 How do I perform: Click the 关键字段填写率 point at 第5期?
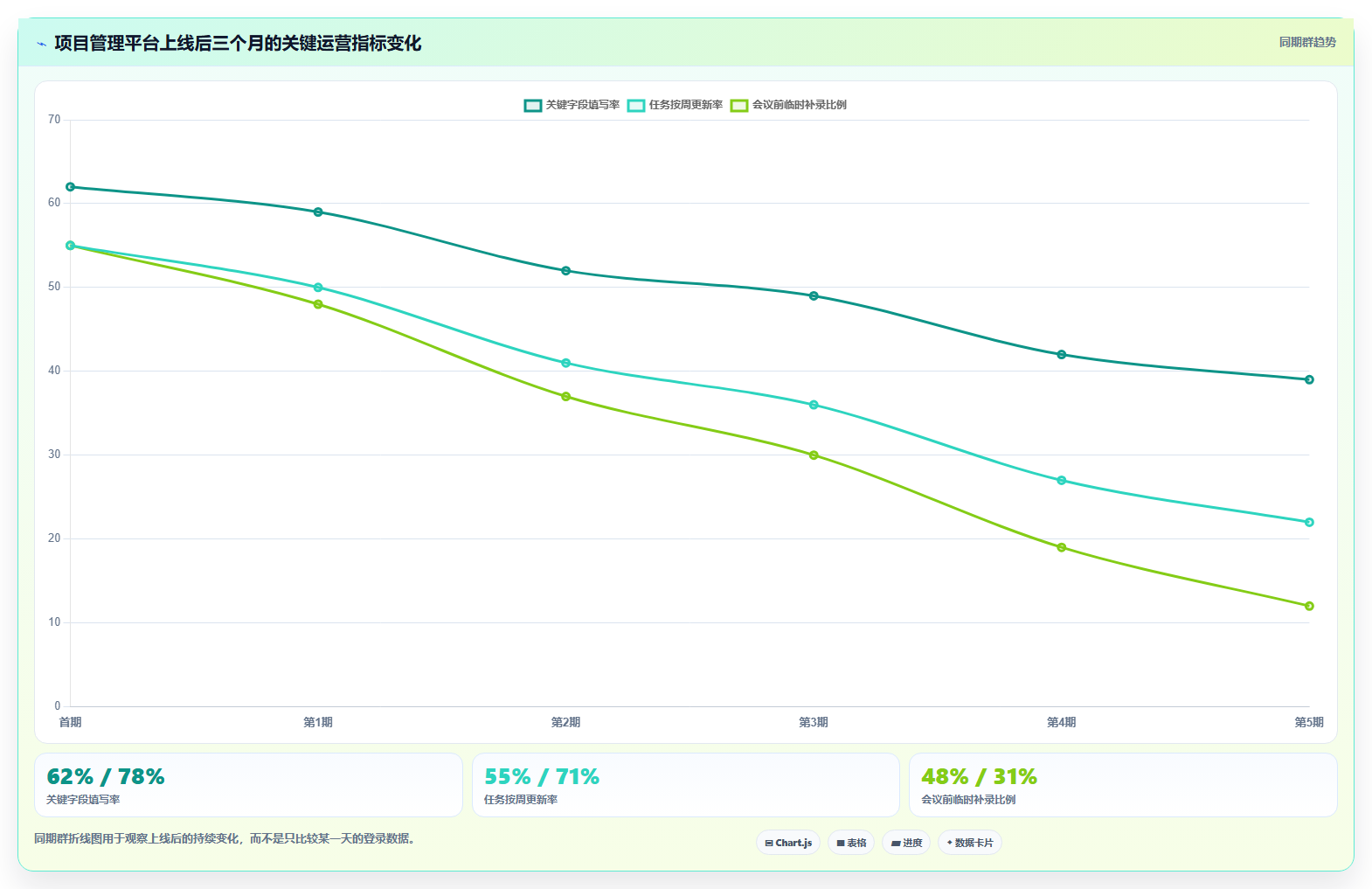coord(1309,379)
